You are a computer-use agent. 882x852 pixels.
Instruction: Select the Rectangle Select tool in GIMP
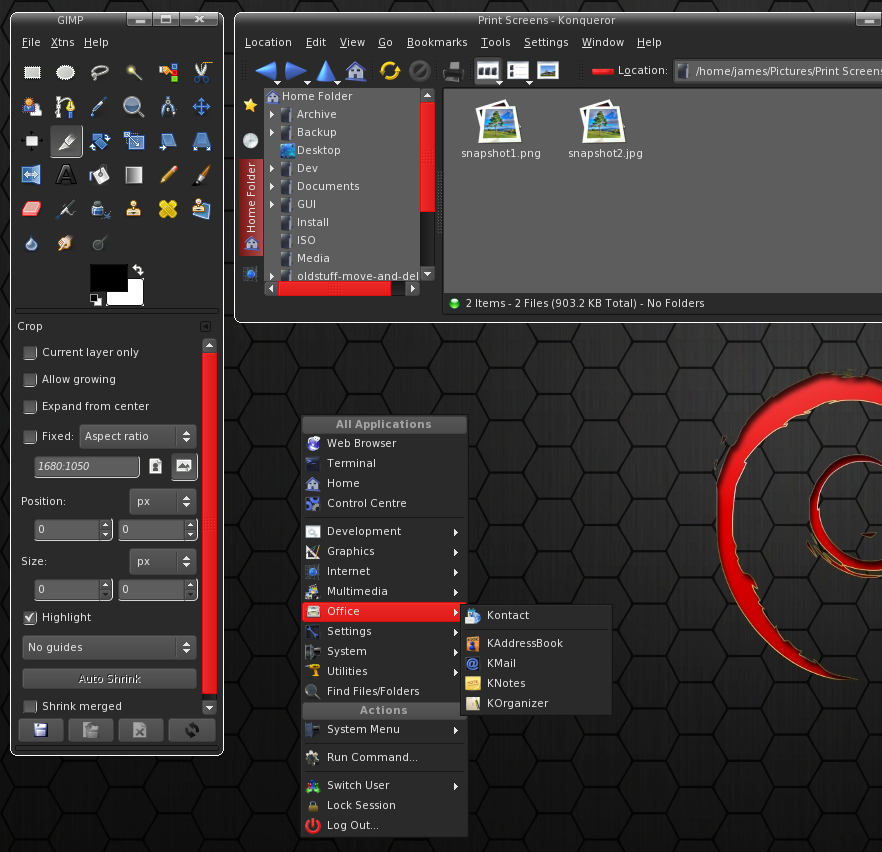(x=32, y=72)
